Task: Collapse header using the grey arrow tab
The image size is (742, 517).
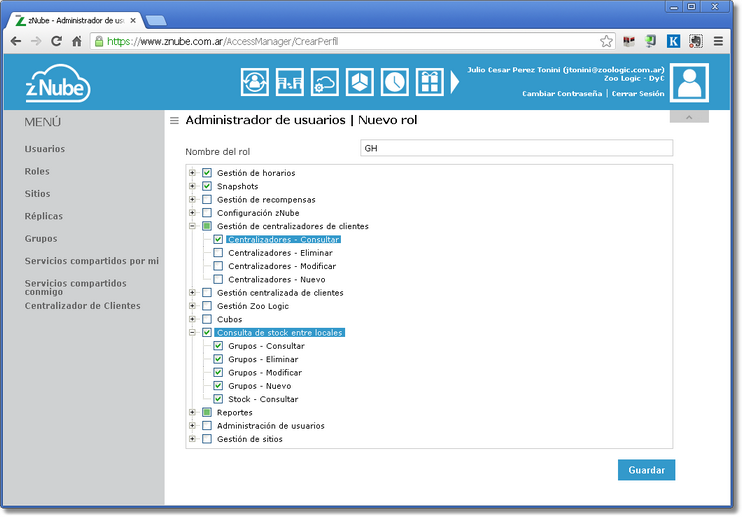Action: [689, 117]
